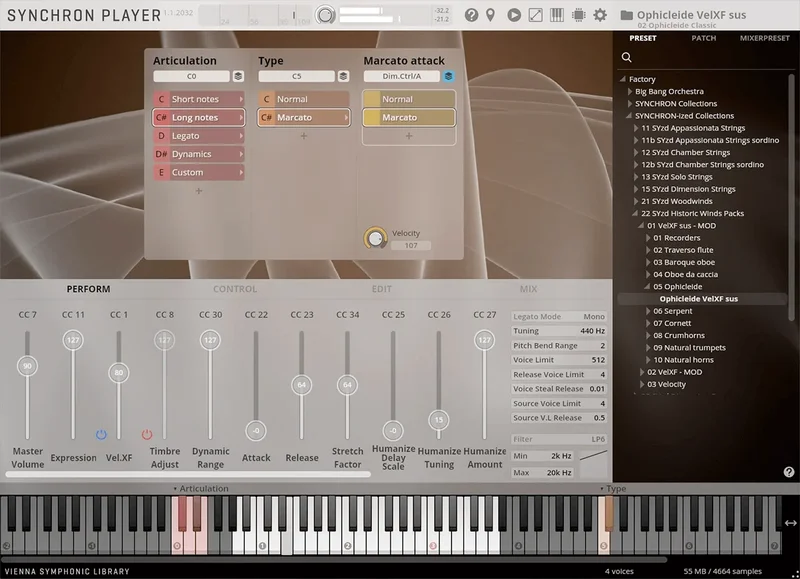800x579 pixels.
Task: Collapse the Factory tree node
Action: pyautogui.click(x=622, y=79)
